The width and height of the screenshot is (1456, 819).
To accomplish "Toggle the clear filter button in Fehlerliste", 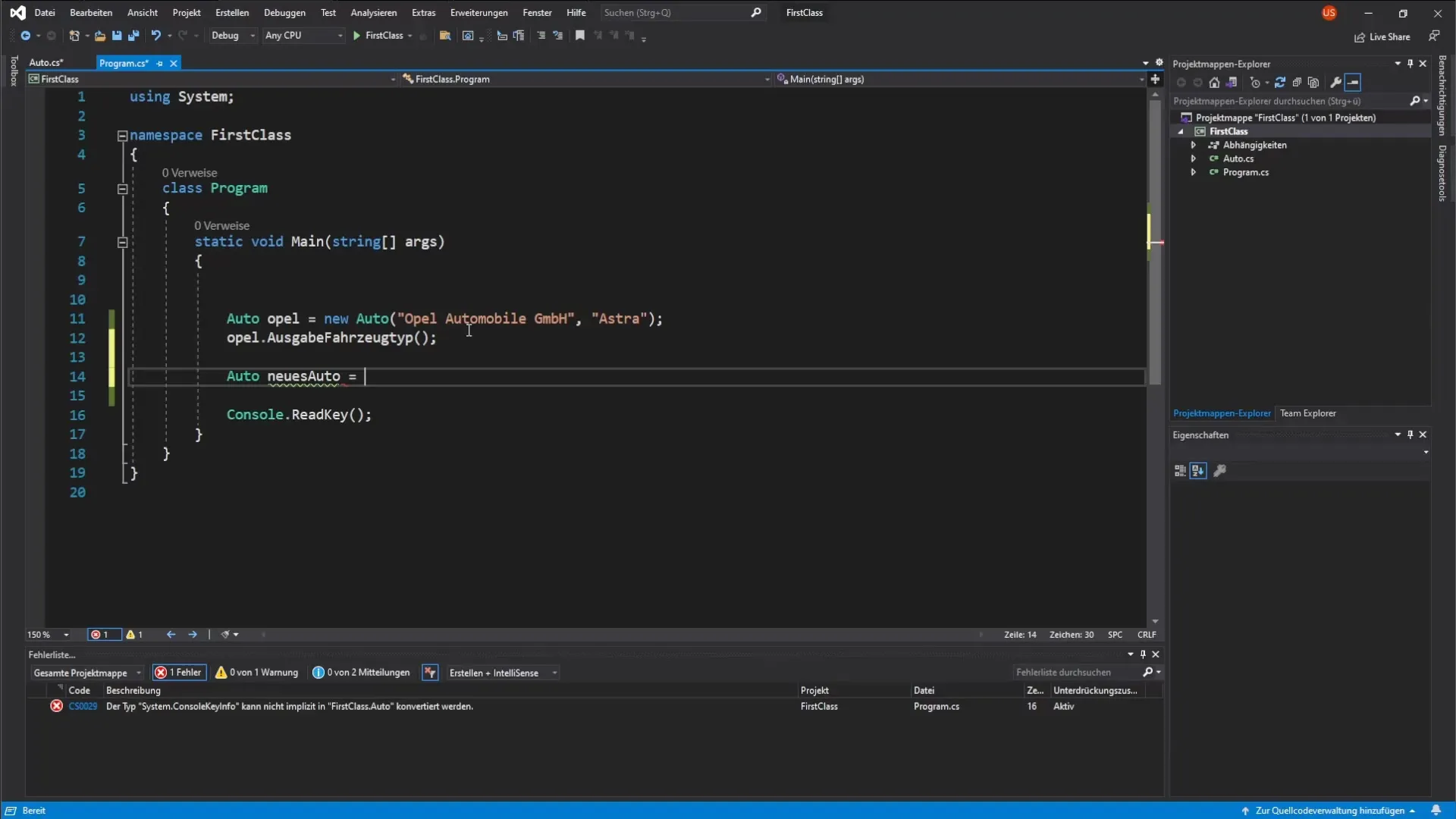I will point(430,673).
